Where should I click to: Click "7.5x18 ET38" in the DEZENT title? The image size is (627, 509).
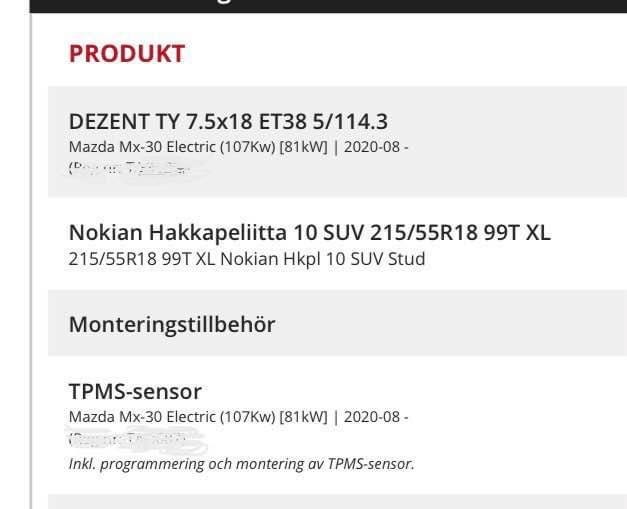(247, 122)
